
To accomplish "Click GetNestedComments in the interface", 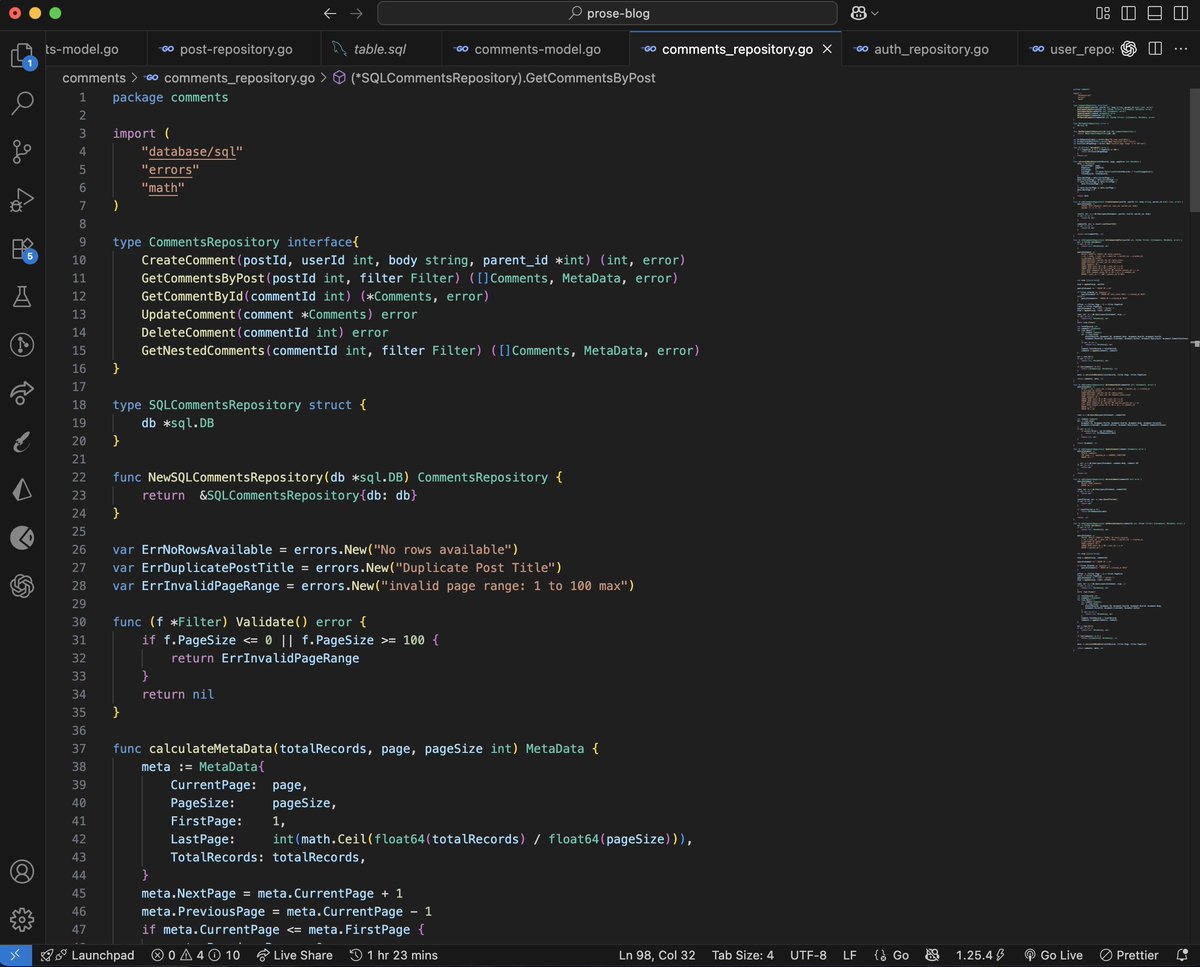I will click(x=203, y=351).
